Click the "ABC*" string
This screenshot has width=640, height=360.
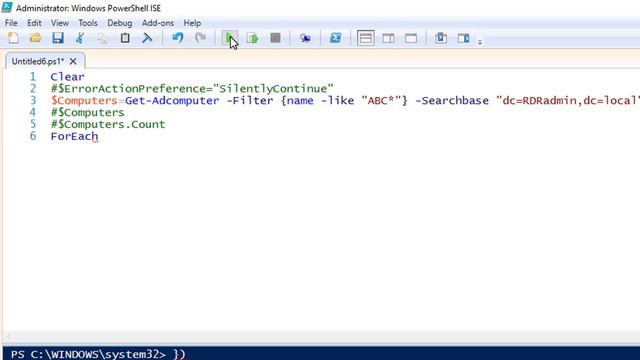[x=381, y=100]
